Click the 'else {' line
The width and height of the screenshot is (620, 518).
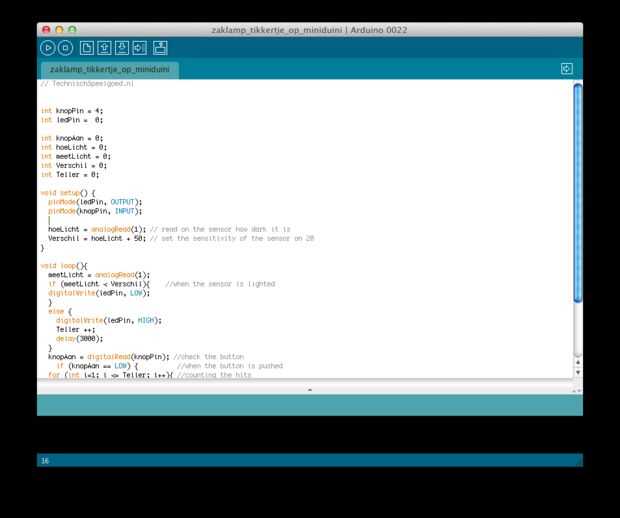point(60,311)
